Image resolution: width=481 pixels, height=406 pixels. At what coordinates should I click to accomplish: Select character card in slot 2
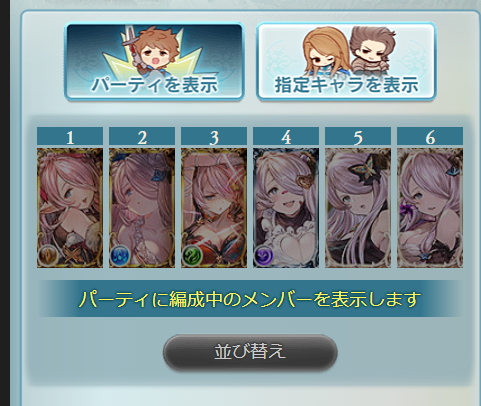pos(142,208)
